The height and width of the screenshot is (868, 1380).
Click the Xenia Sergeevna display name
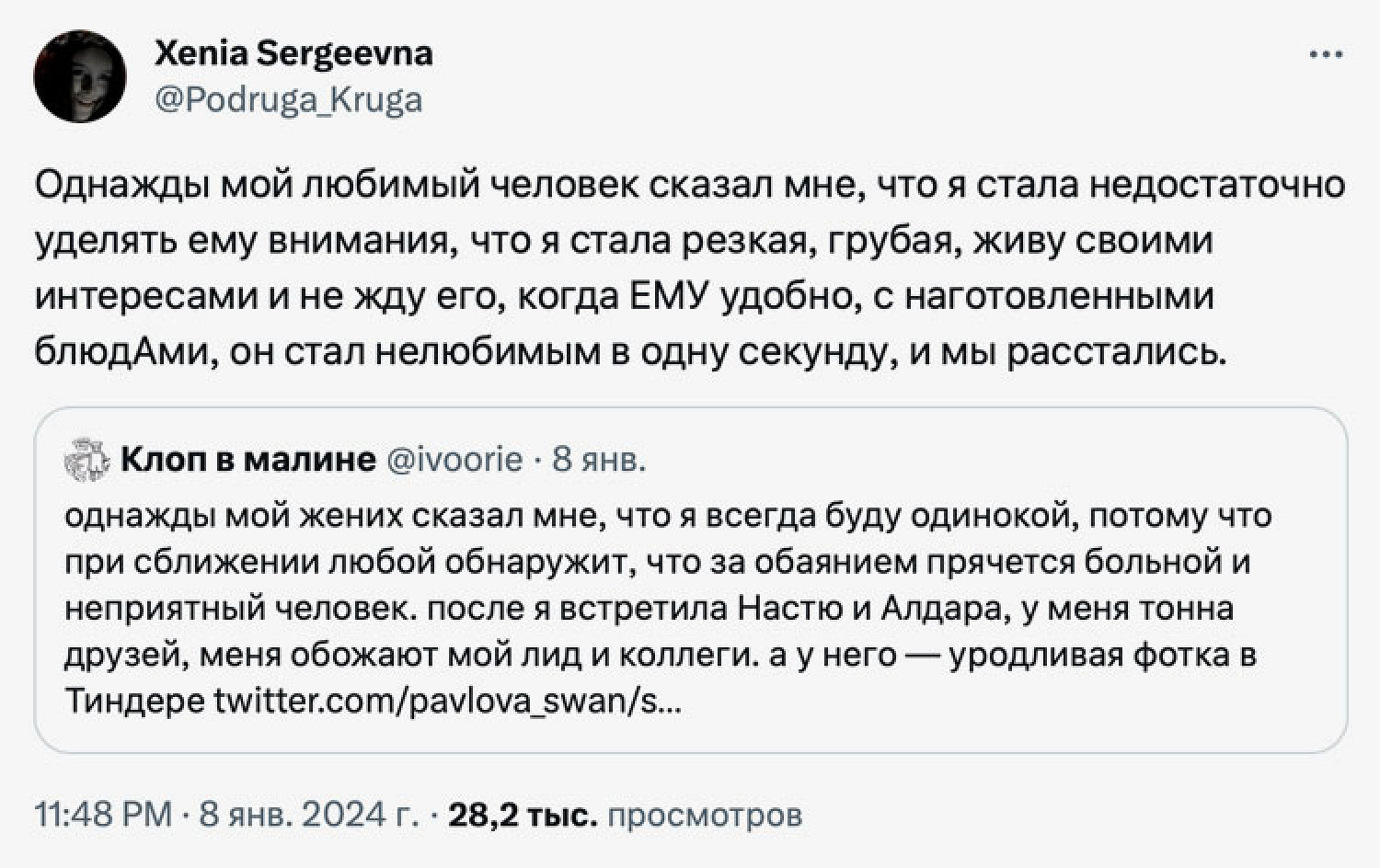293,53
